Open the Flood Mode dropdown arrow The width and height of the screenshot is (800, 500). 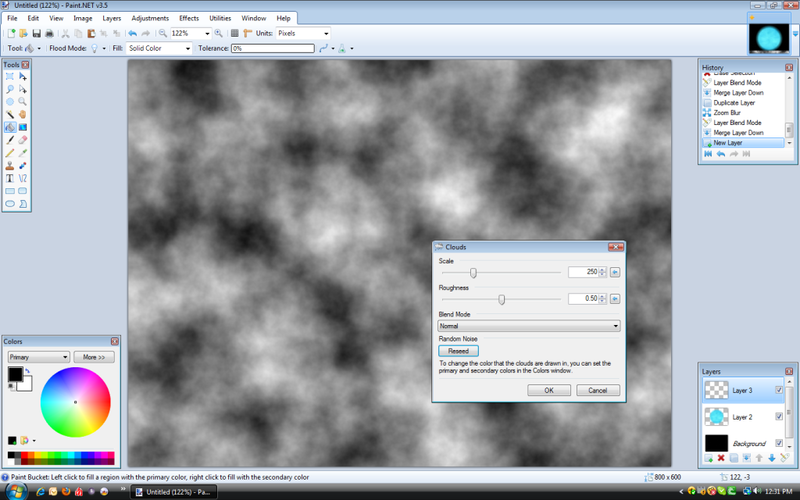[104, 48]
